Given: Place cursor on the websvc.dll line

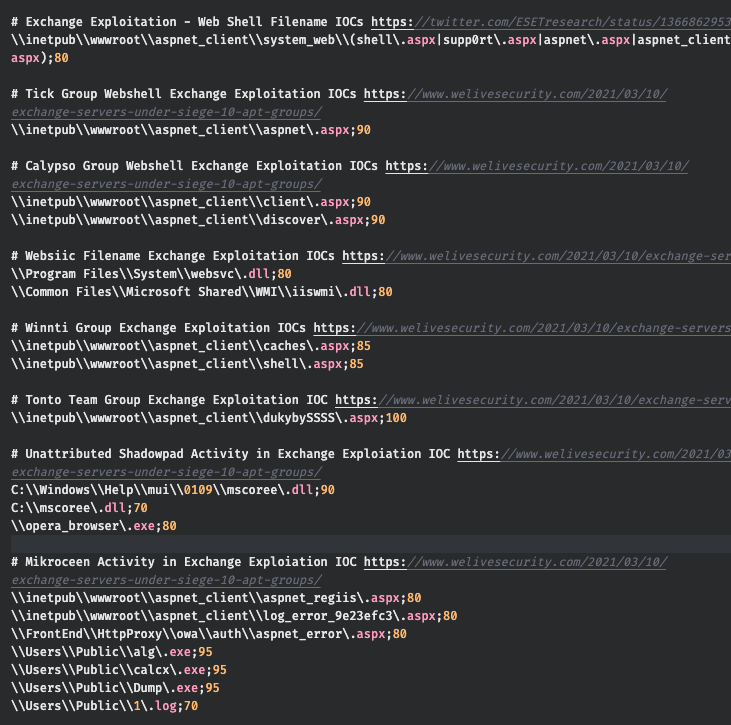Looking at the screenshot, I should 151,274.
